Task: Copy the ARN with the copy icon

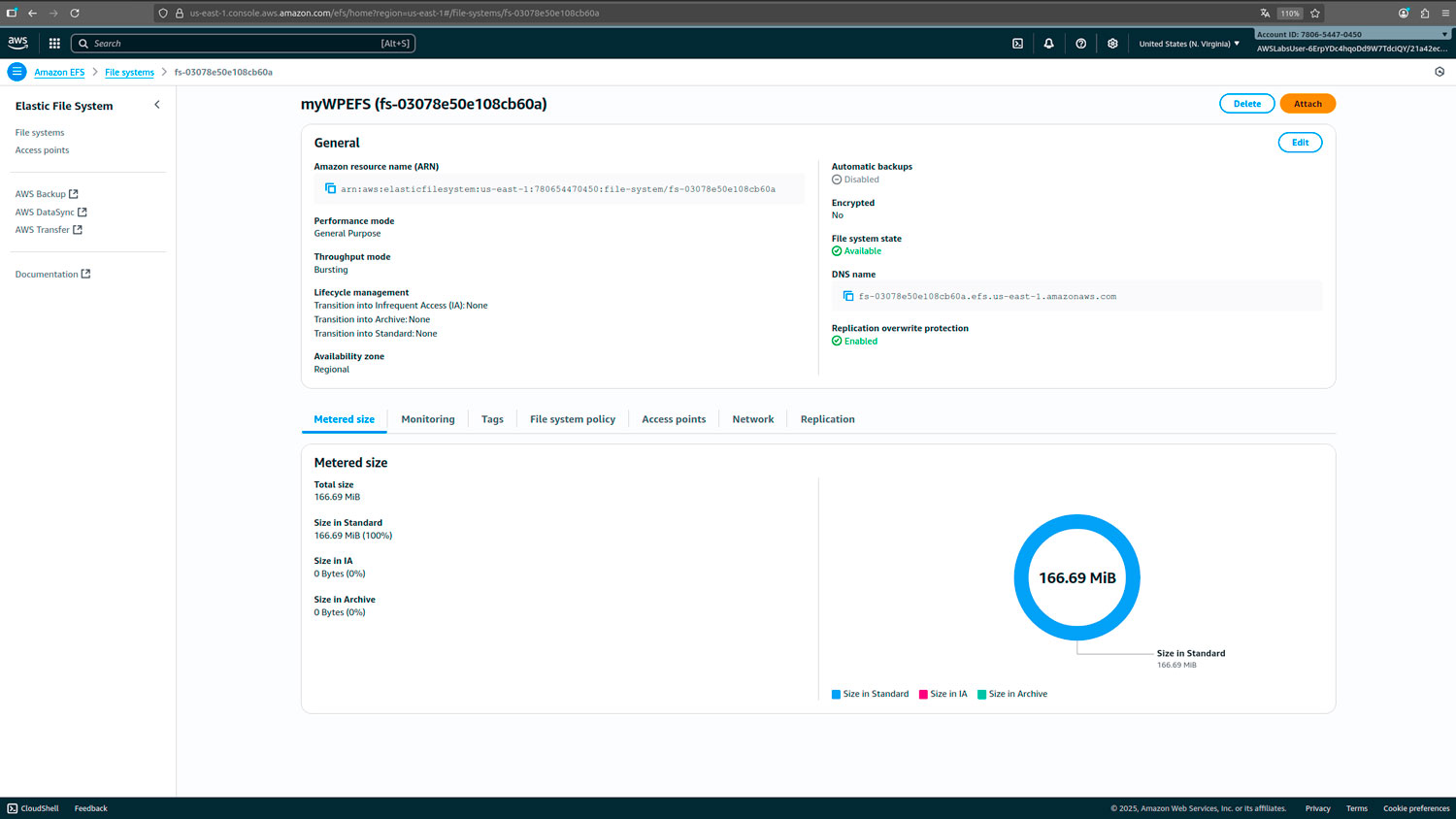Action: coord(330,188)
